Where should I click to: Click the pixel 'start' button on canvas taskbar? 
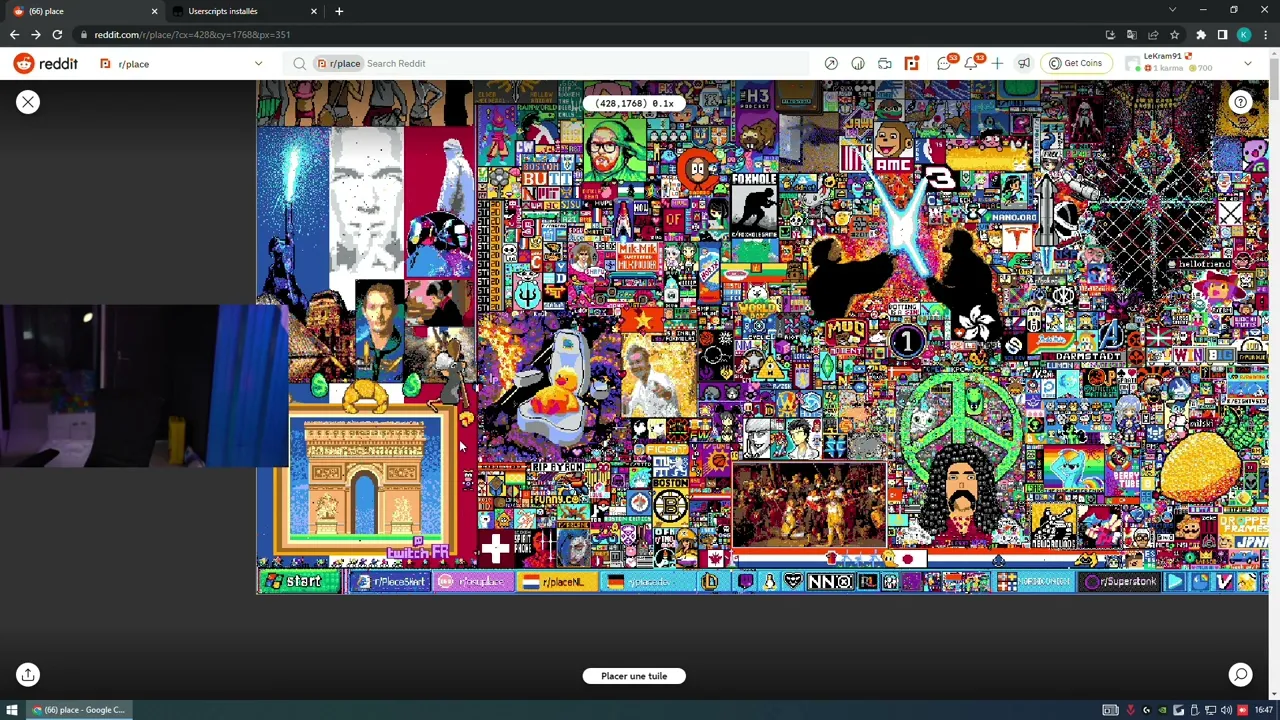pos(300,582)
